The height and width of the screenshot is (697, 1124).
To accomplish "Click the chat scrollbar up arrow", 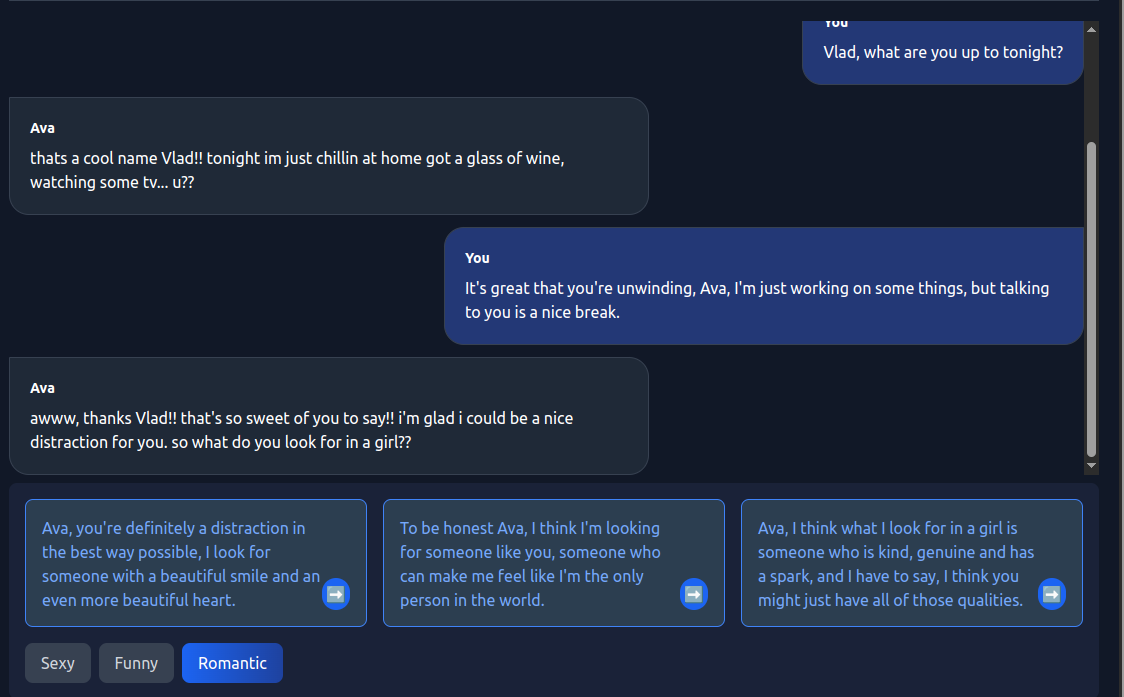I will (1091, 29).
